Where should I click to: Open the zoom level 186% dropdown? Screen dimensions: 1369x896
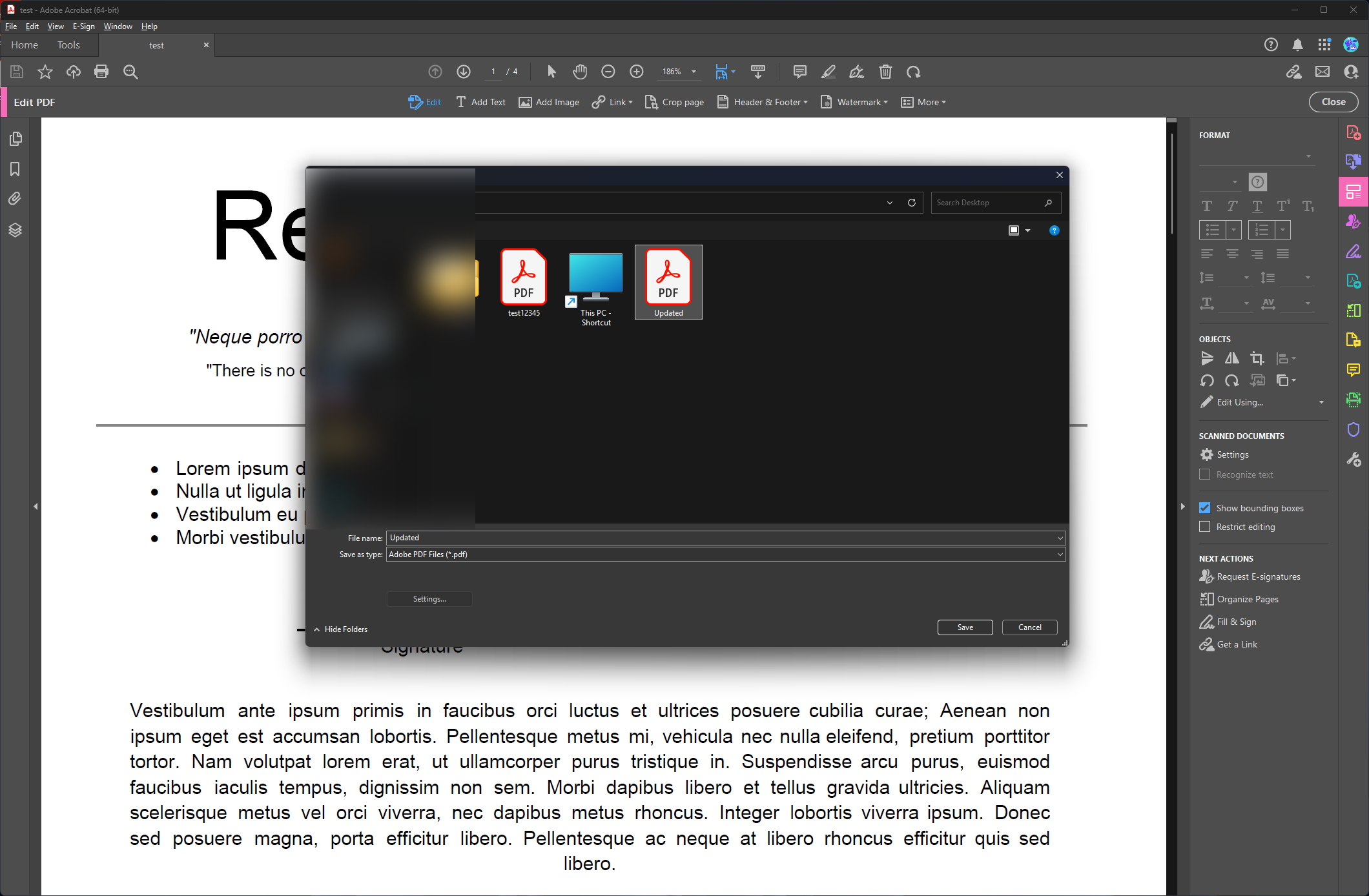[x=694, y=72]
